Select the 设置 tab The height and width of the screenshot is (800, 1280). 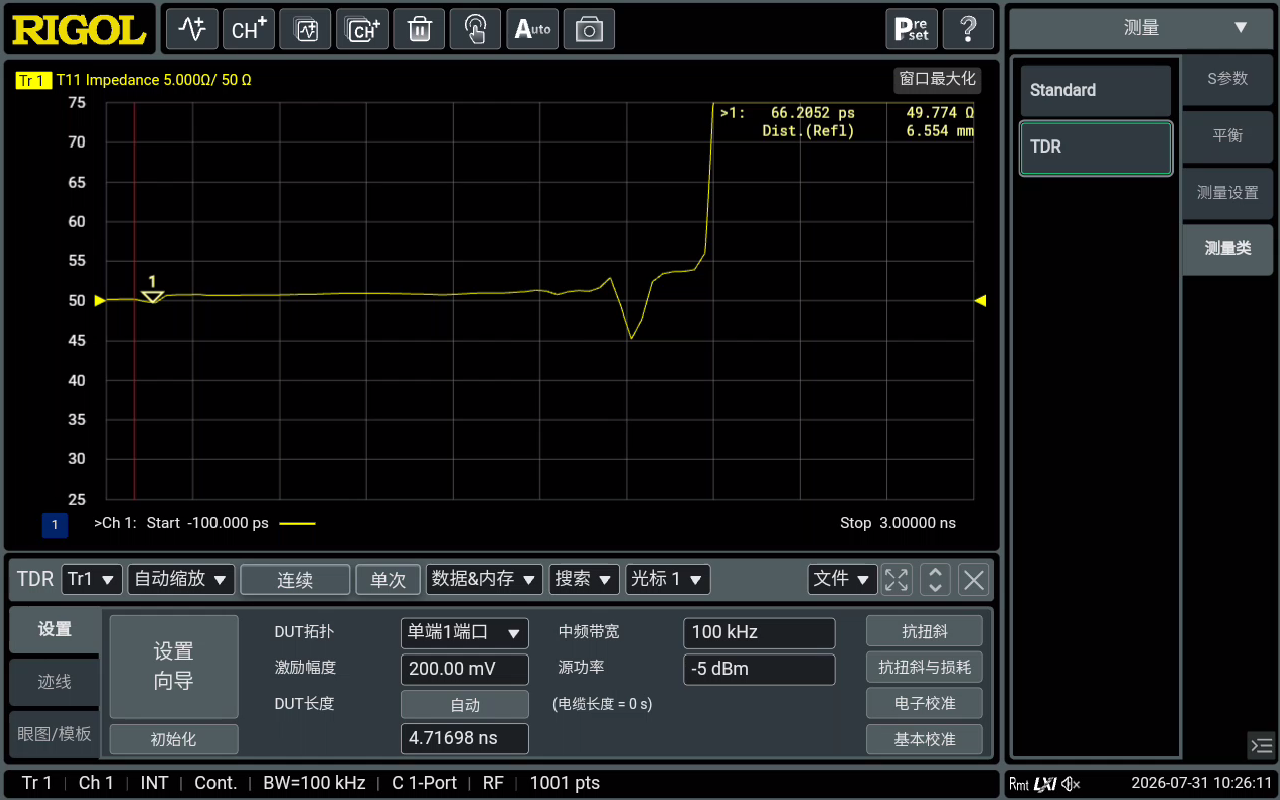tap(55, 629)
